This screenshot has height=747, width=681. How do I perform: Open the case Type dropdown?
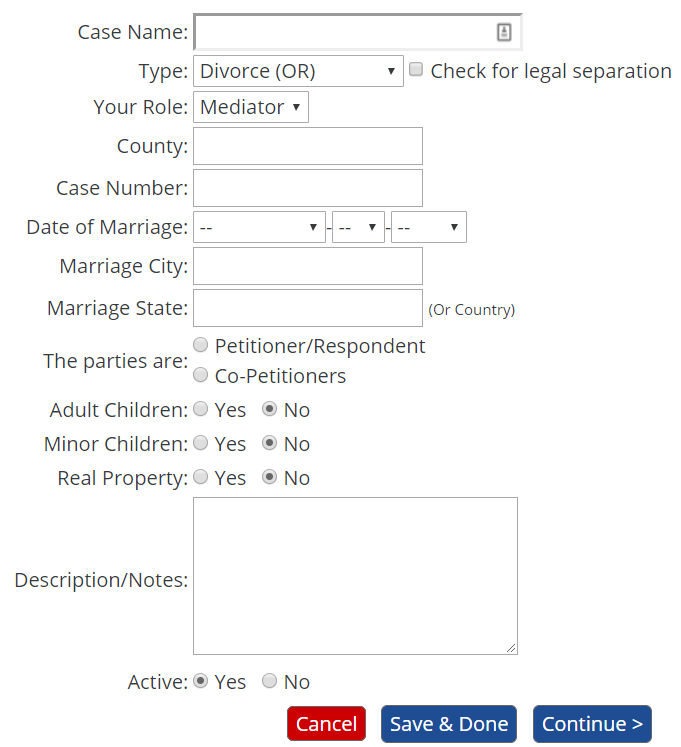(x=298, y=71)
